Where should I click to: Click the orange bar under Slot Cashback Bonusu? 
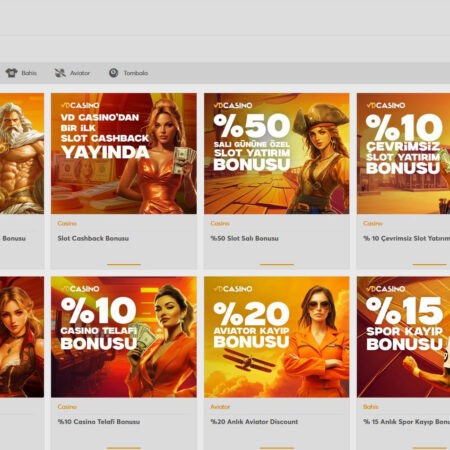pos(124,264)
